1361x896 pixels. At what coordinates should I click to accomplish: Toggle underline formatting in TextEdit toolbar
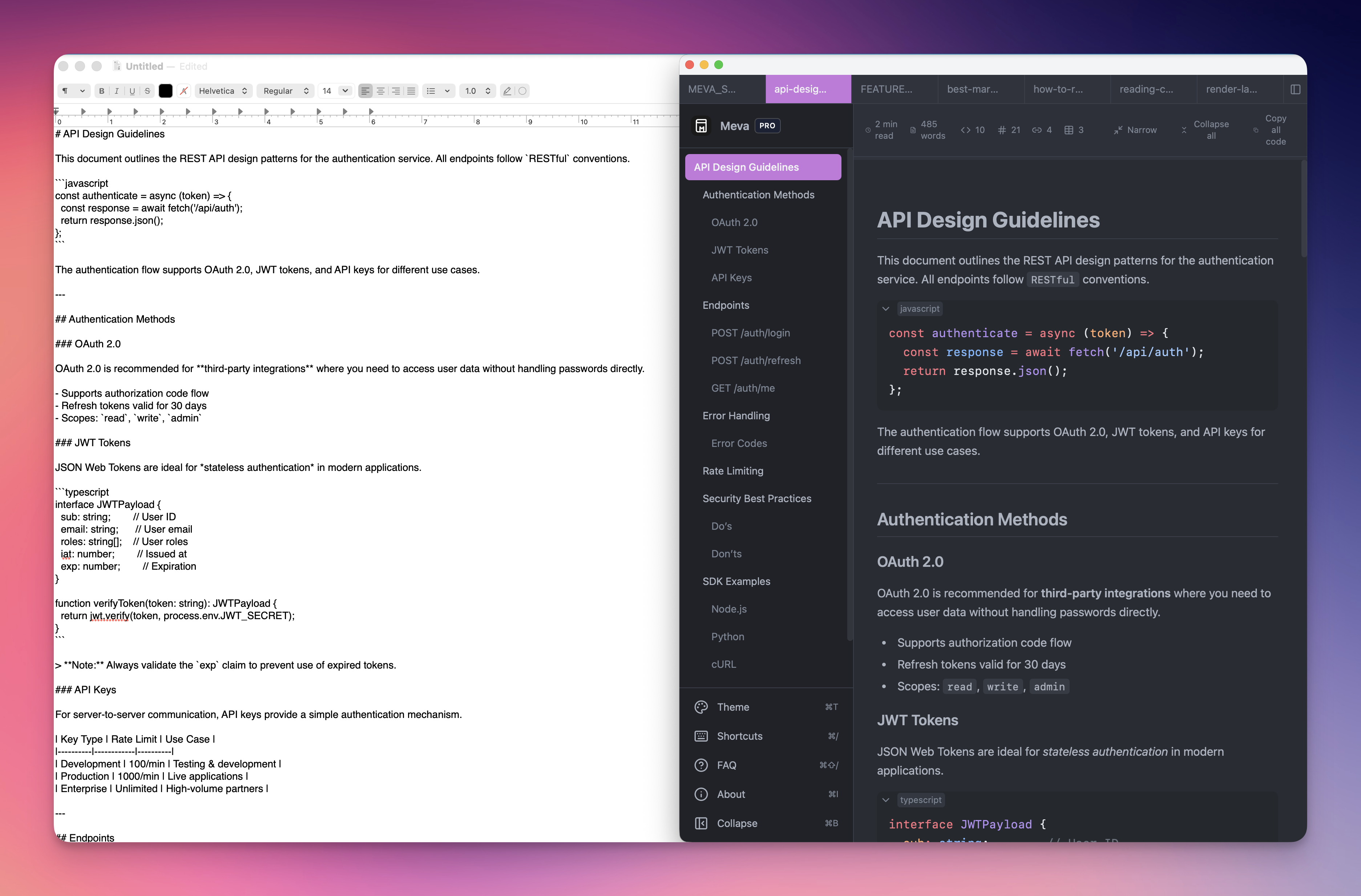pyautogui.click(x=132, y=91)
